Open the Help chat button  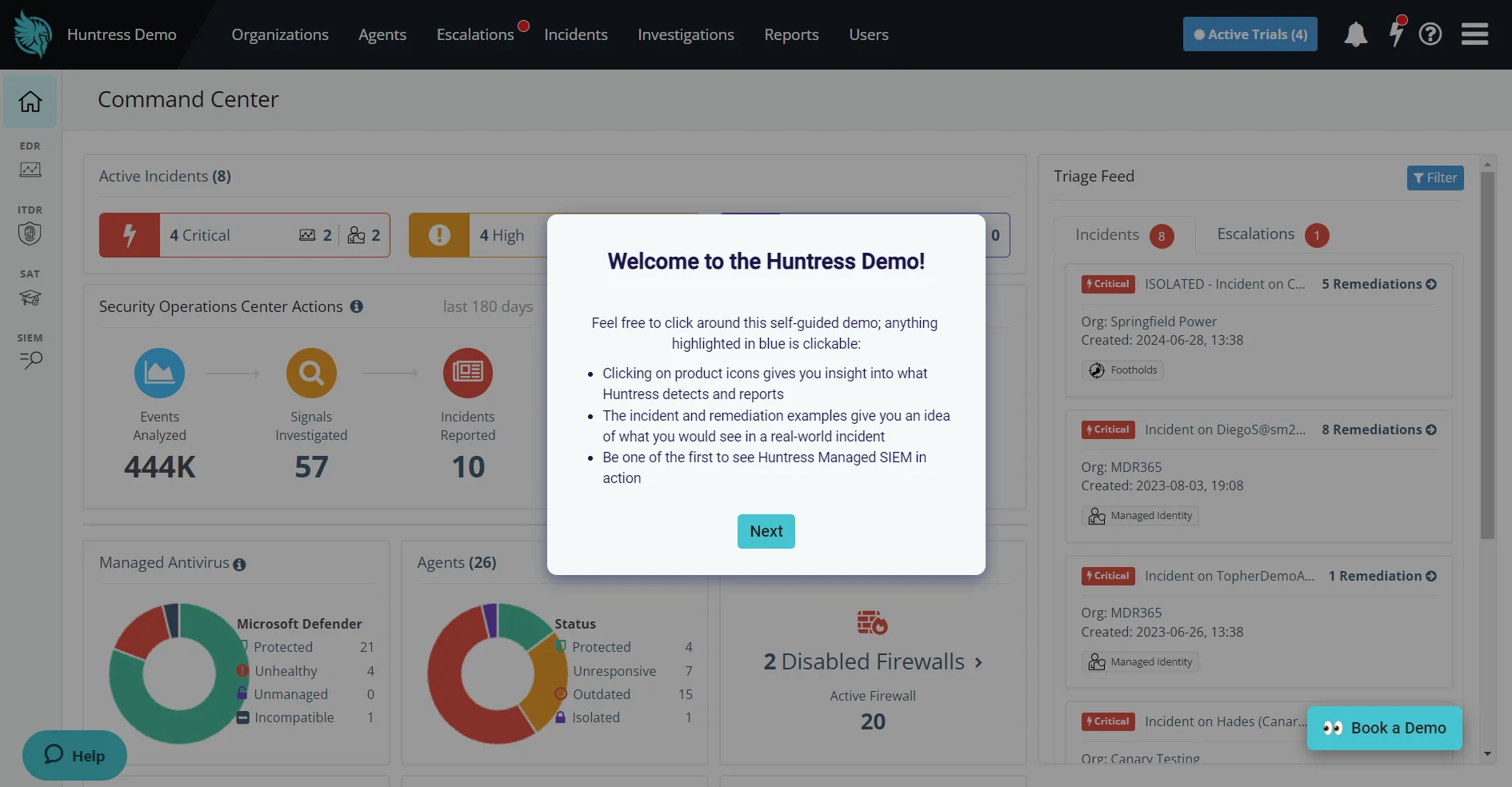click(74, 755)
